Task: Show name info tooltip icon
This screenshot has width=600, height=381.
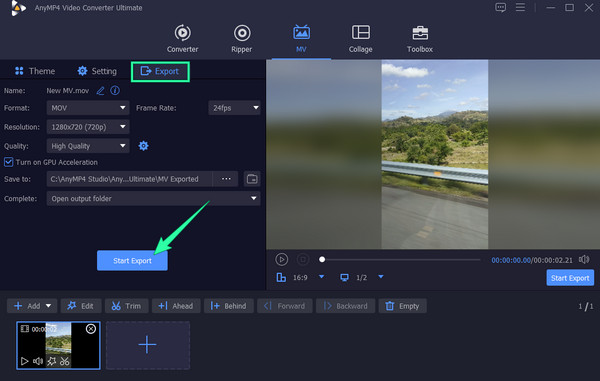Action: (115, 90)
